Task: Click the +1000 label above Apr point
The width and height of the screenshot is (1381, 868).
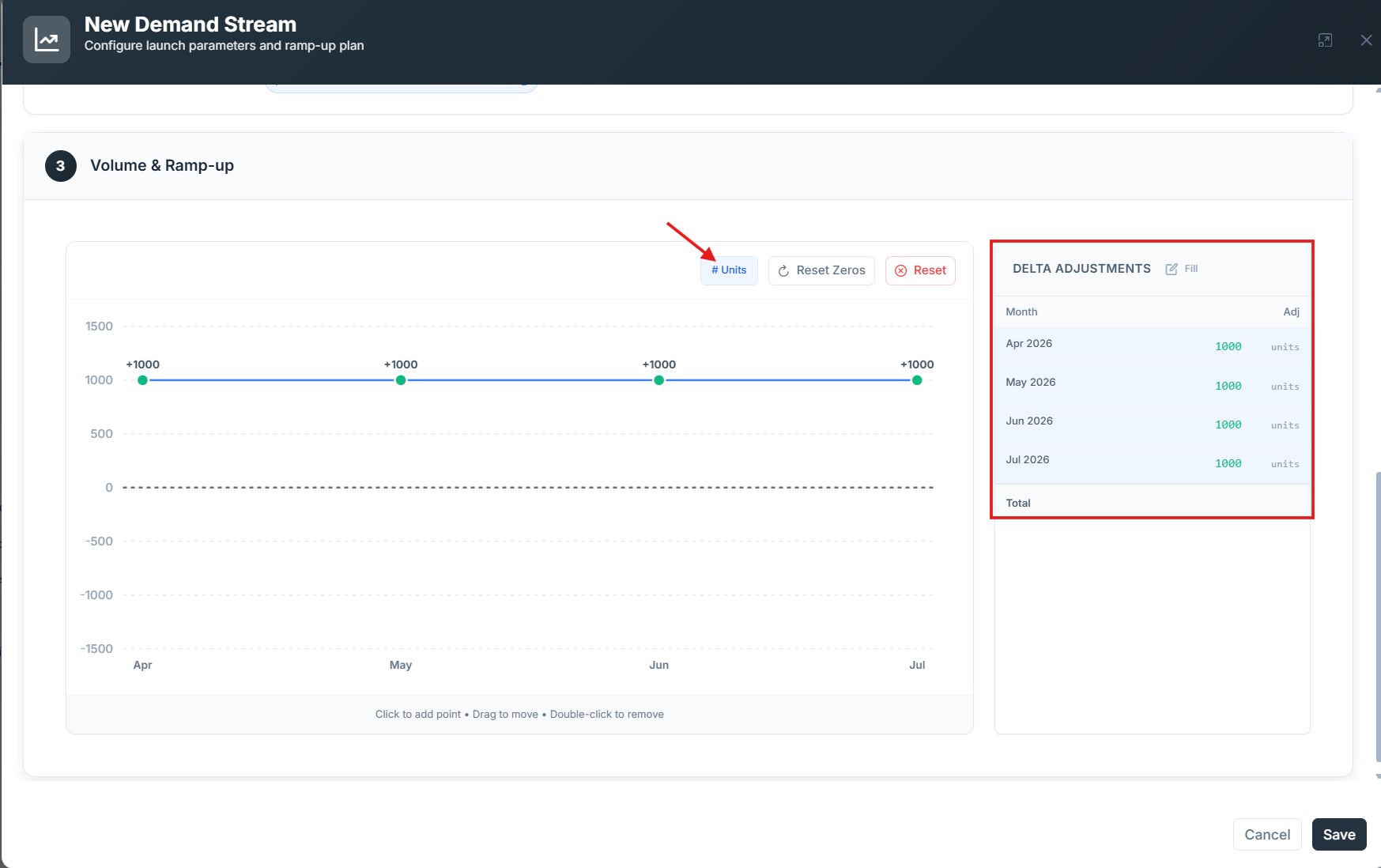Action: [142, 364]
